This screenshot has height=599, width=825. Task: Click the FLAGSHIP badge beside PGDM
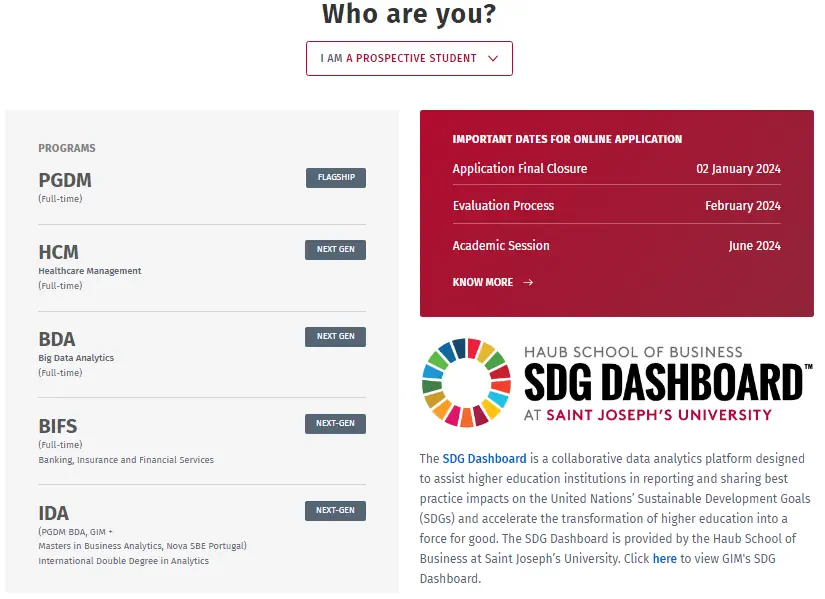click(336, 178)
